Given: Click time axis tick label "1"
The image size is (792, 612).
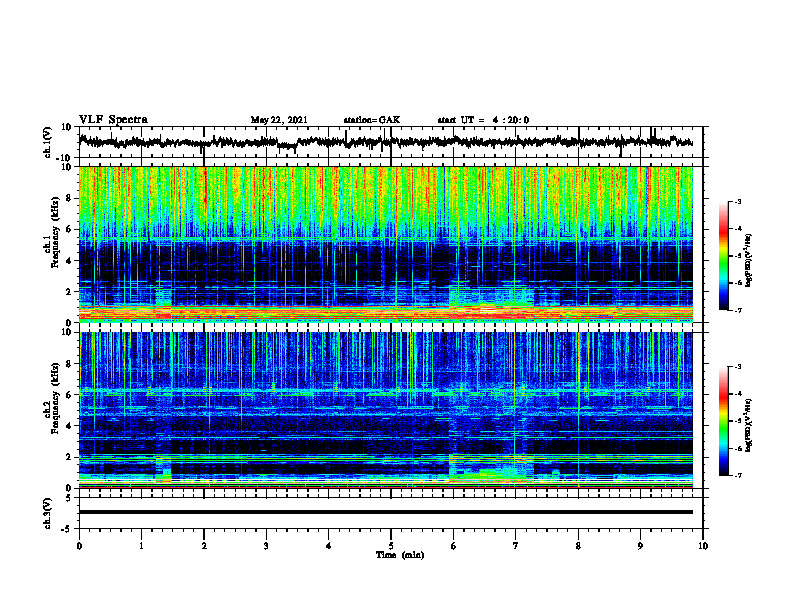Looking at the screenshot, I should (141, 546).
